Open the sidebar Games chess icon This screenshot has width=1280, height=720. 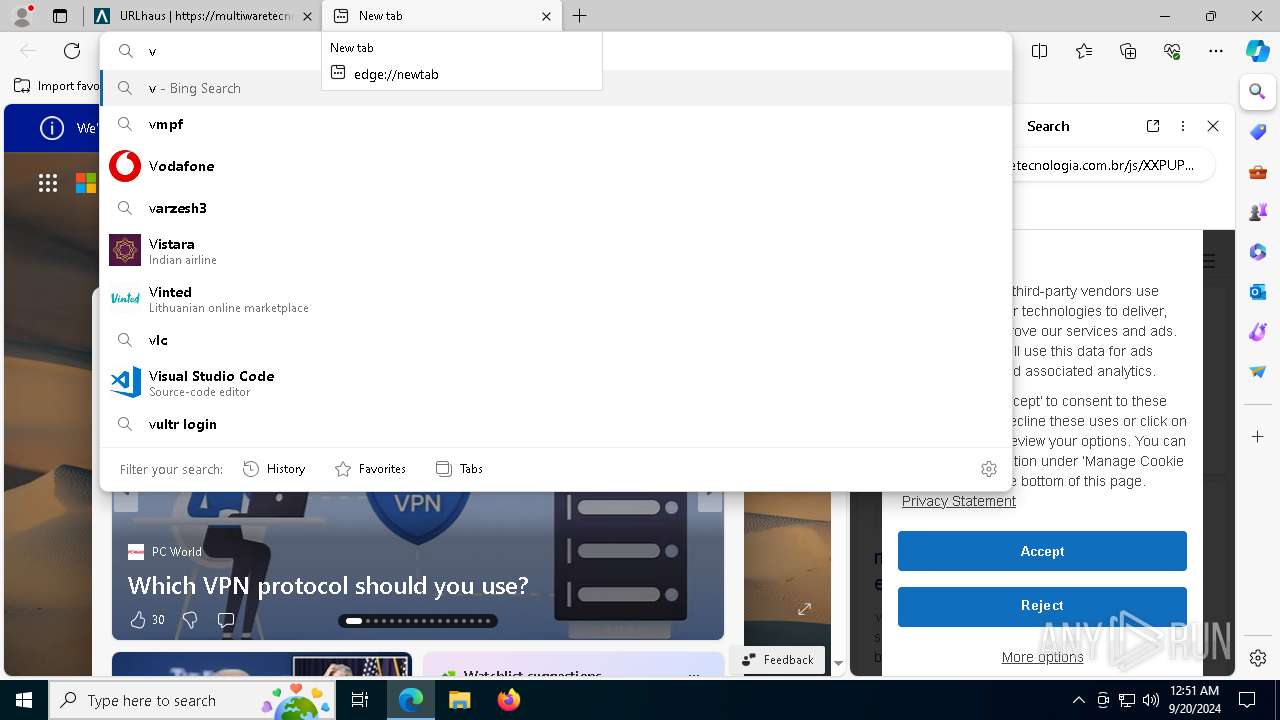pos(1258,212)
